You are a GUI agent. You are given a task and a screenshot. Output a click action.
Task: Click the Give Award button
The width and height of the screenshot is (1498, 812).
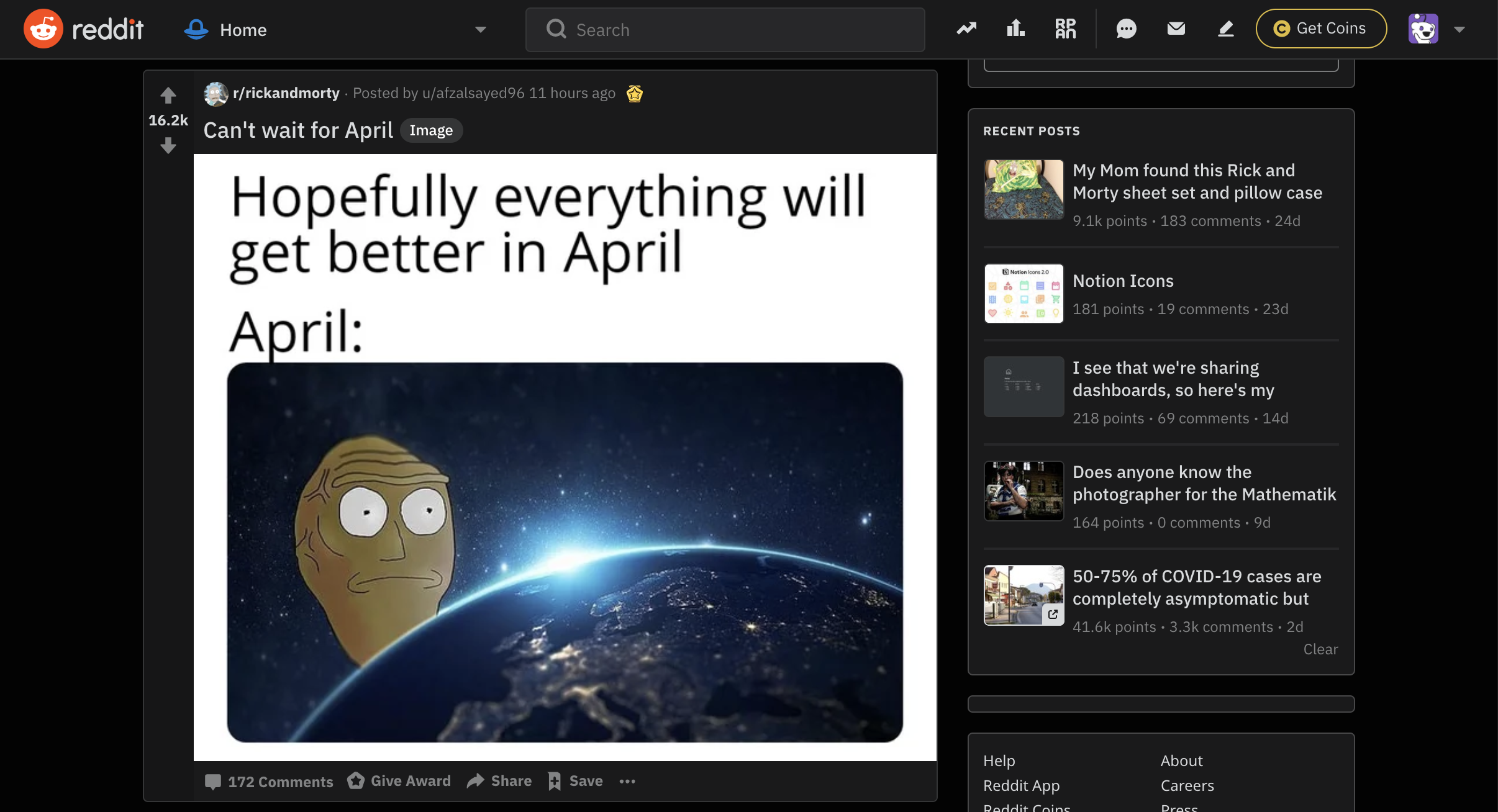tap(399, 781)
